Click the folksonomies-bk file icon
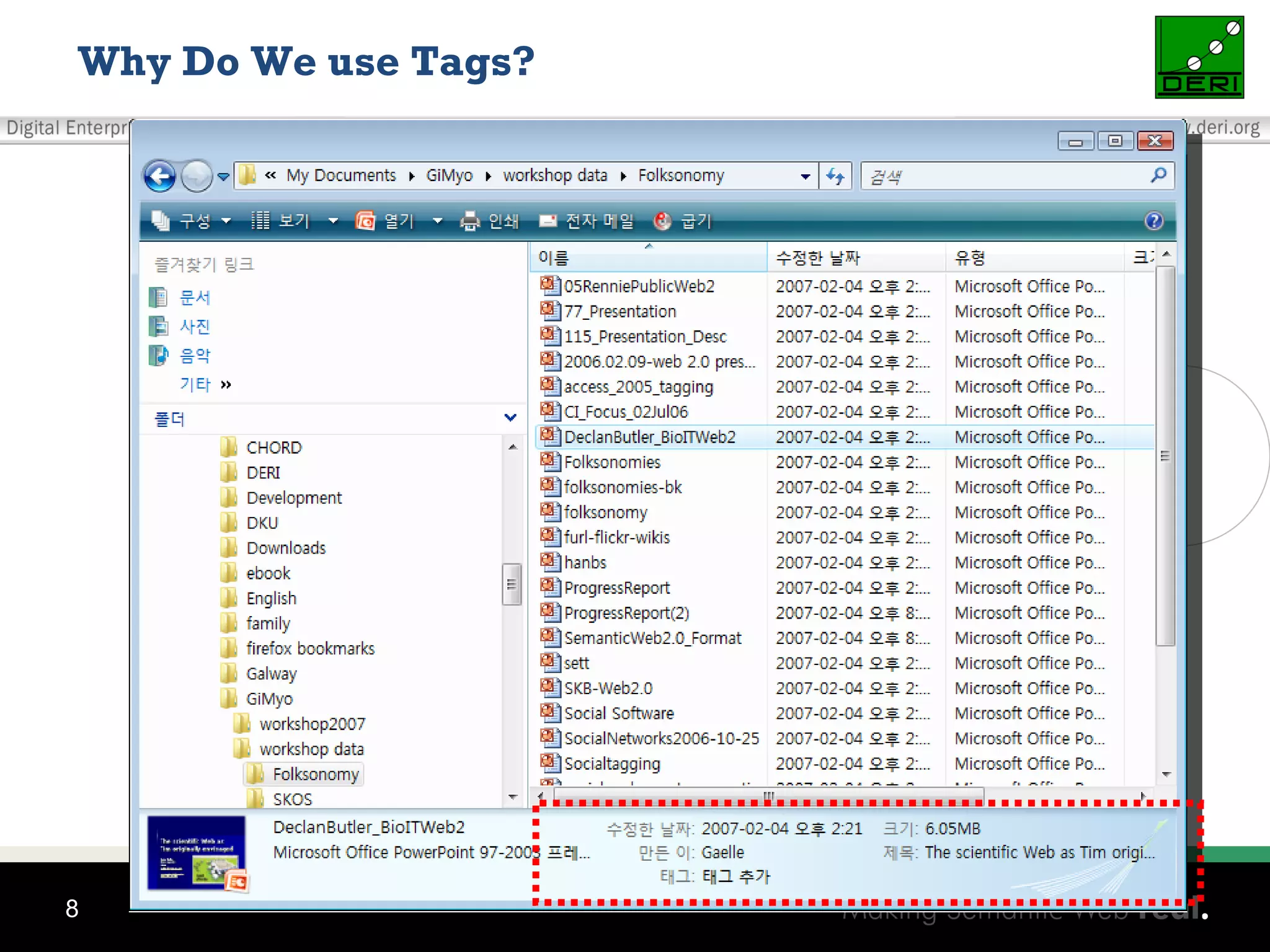This screenshot has width=1270, height=952. point(549,487)
